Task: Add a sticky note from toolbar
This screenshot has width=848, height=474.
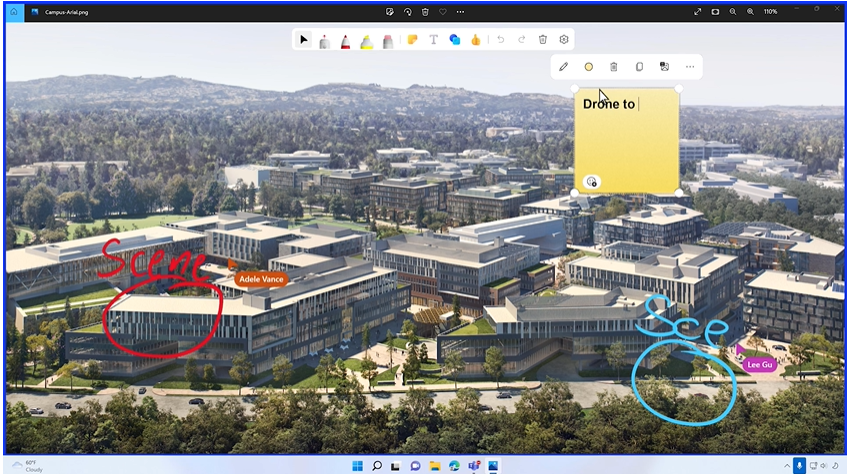Action: [x=411, y=40]
